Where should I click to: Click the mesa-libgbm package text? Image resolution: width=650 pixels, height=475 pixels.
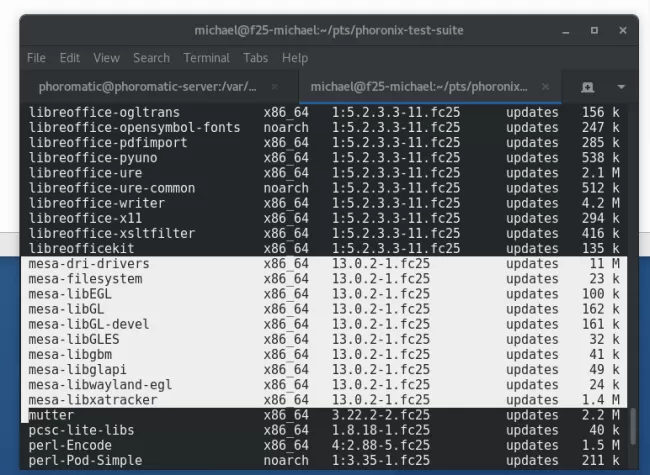(70, 354)
